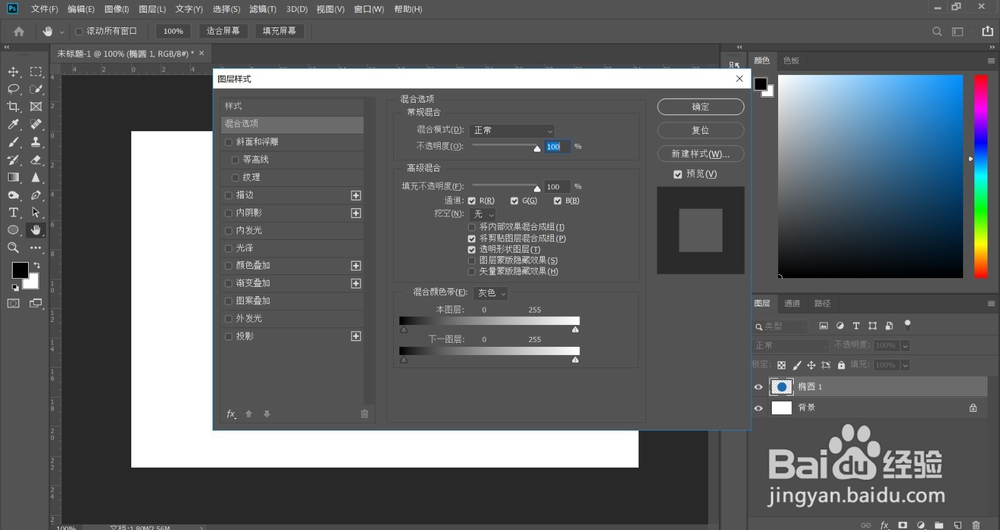The width and height of the screenshot is (1000, 530).
Task: Click the plus icon beside 内阴影
Action: pyautogui.click(x=356, y=213)
